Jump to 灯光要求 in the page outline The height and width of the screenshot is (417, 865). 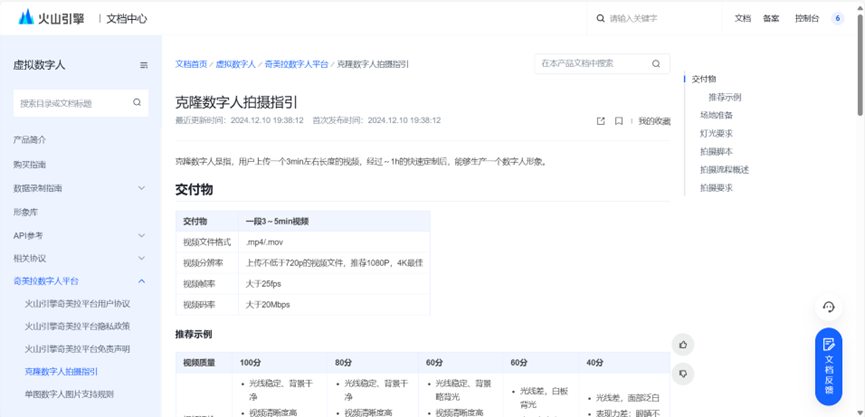pos(716,133)
